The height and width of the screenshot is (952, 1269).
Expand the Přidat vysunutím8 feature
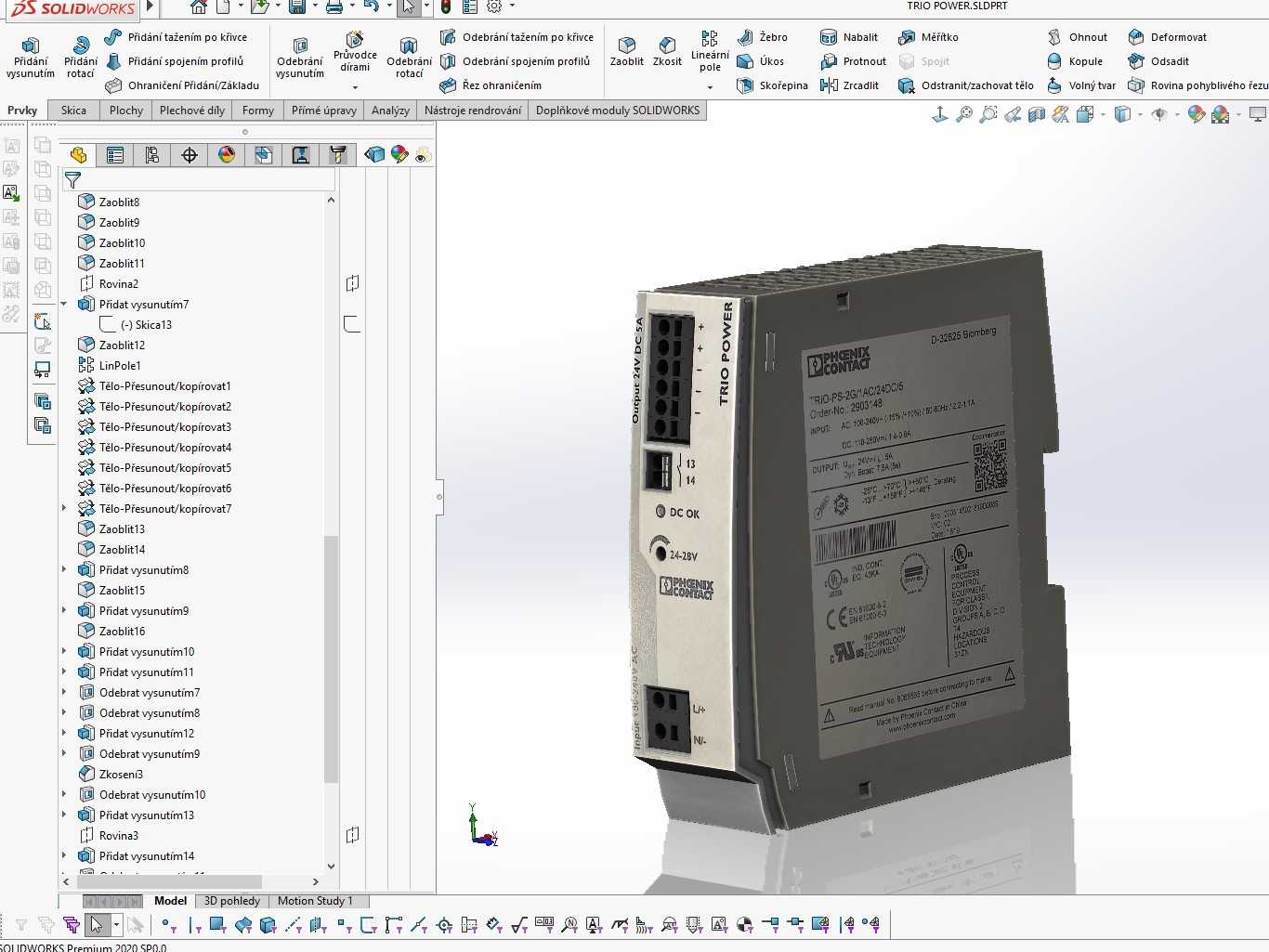[x=64, y=570]
